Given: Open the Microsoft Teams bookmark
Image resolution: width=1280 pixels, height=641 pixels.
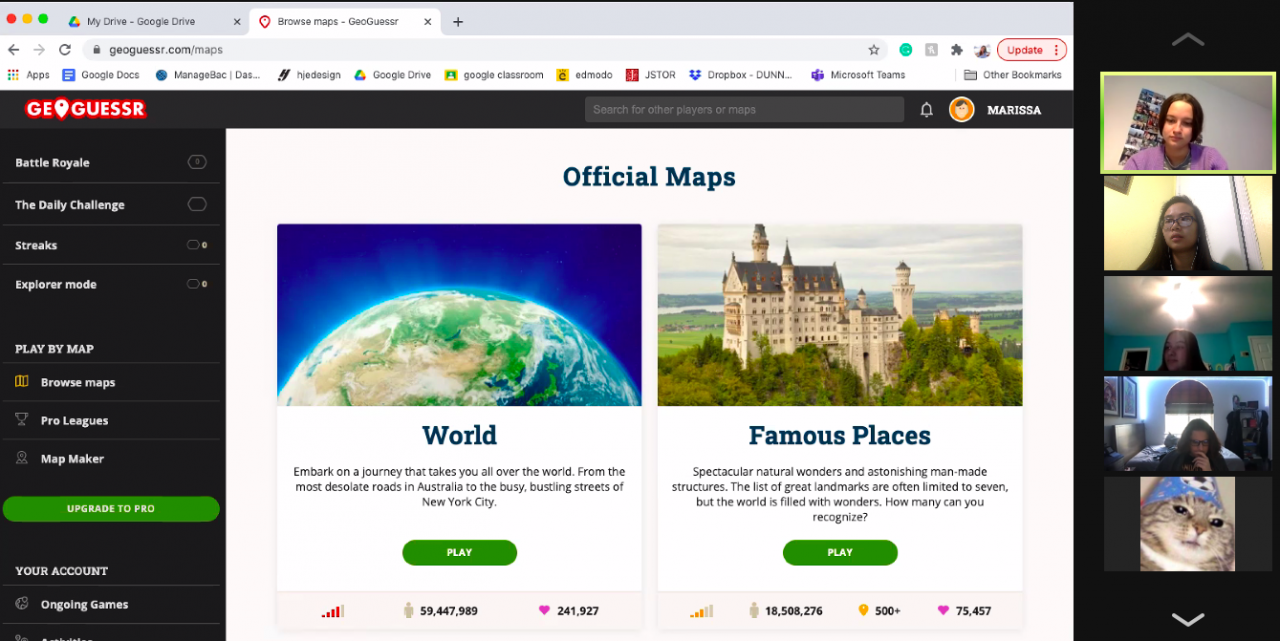Looking at the screenshot, I should 858,75.
